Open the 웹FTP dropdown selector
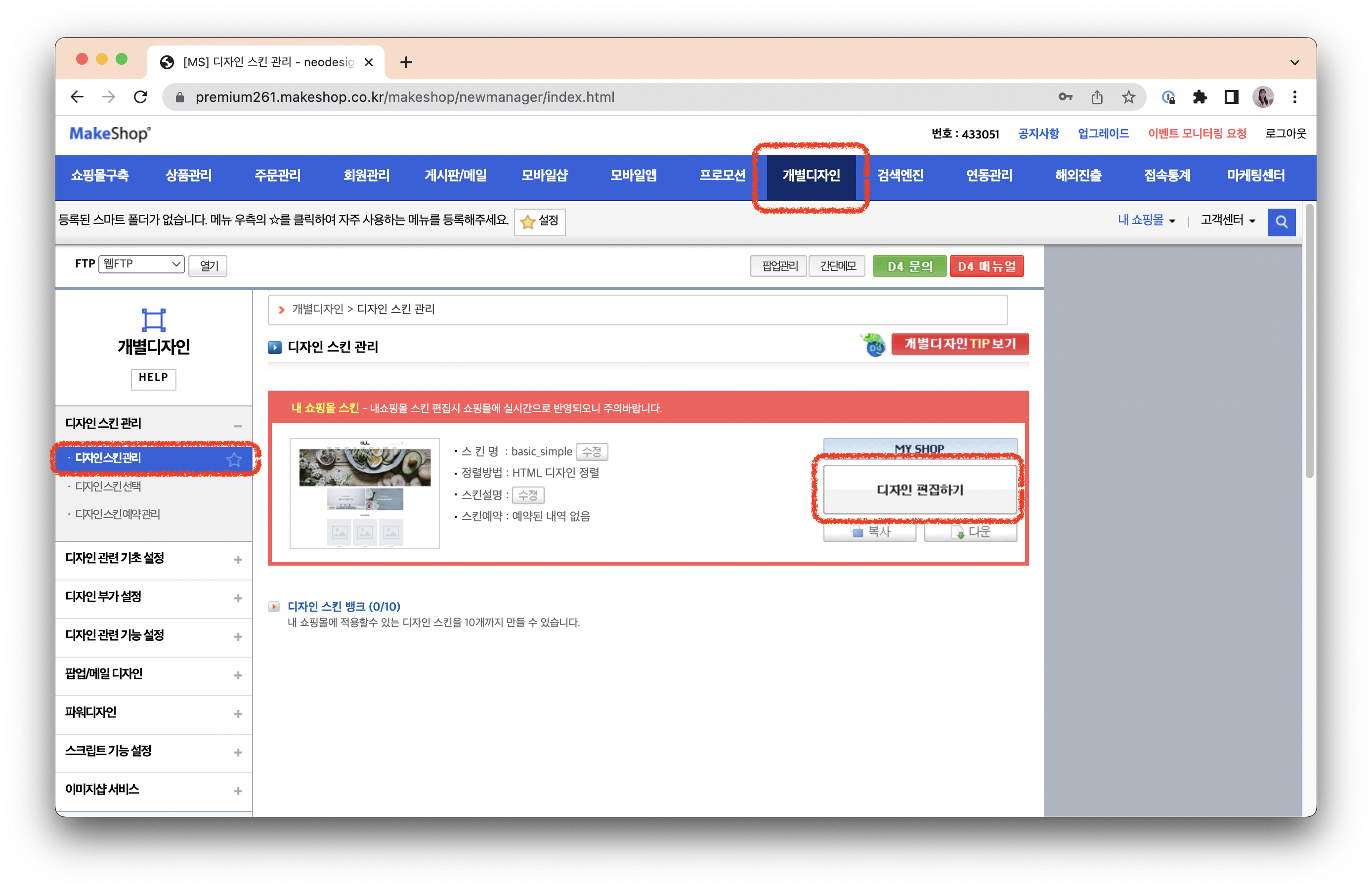The height and width of the screenshot is (890, 1372). 141,264
